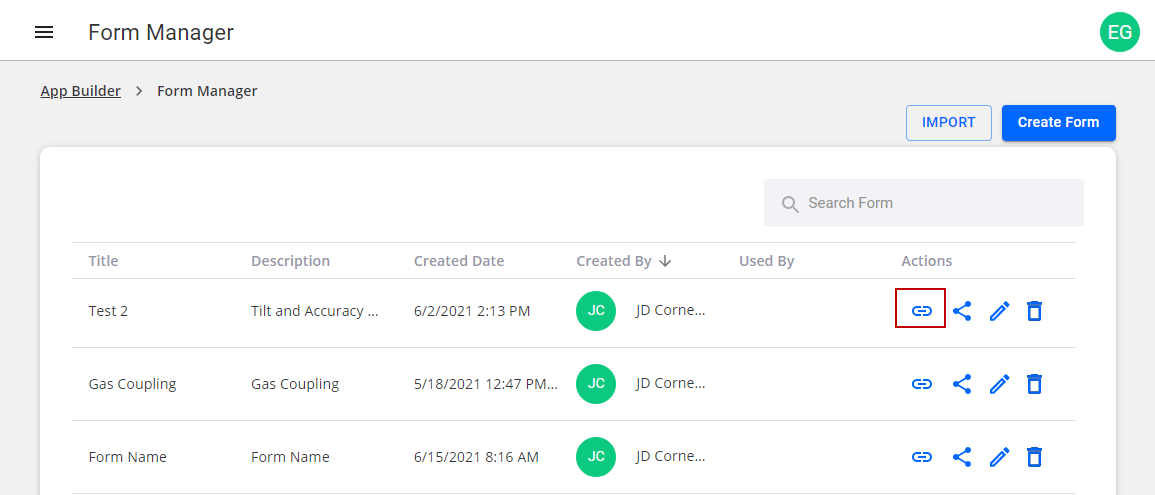Delete the Test 2 form
The width and height of the screenshot is (1155, 495).
pyautogui.click(x=1035, y=311)
